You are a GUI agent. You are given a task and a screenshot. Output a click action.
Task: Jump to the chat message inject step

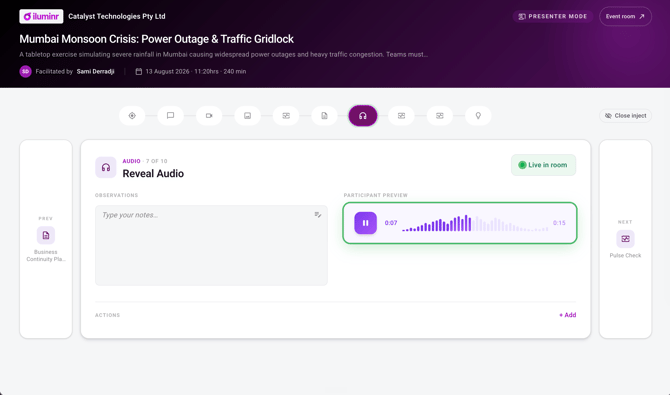[170, 115]
